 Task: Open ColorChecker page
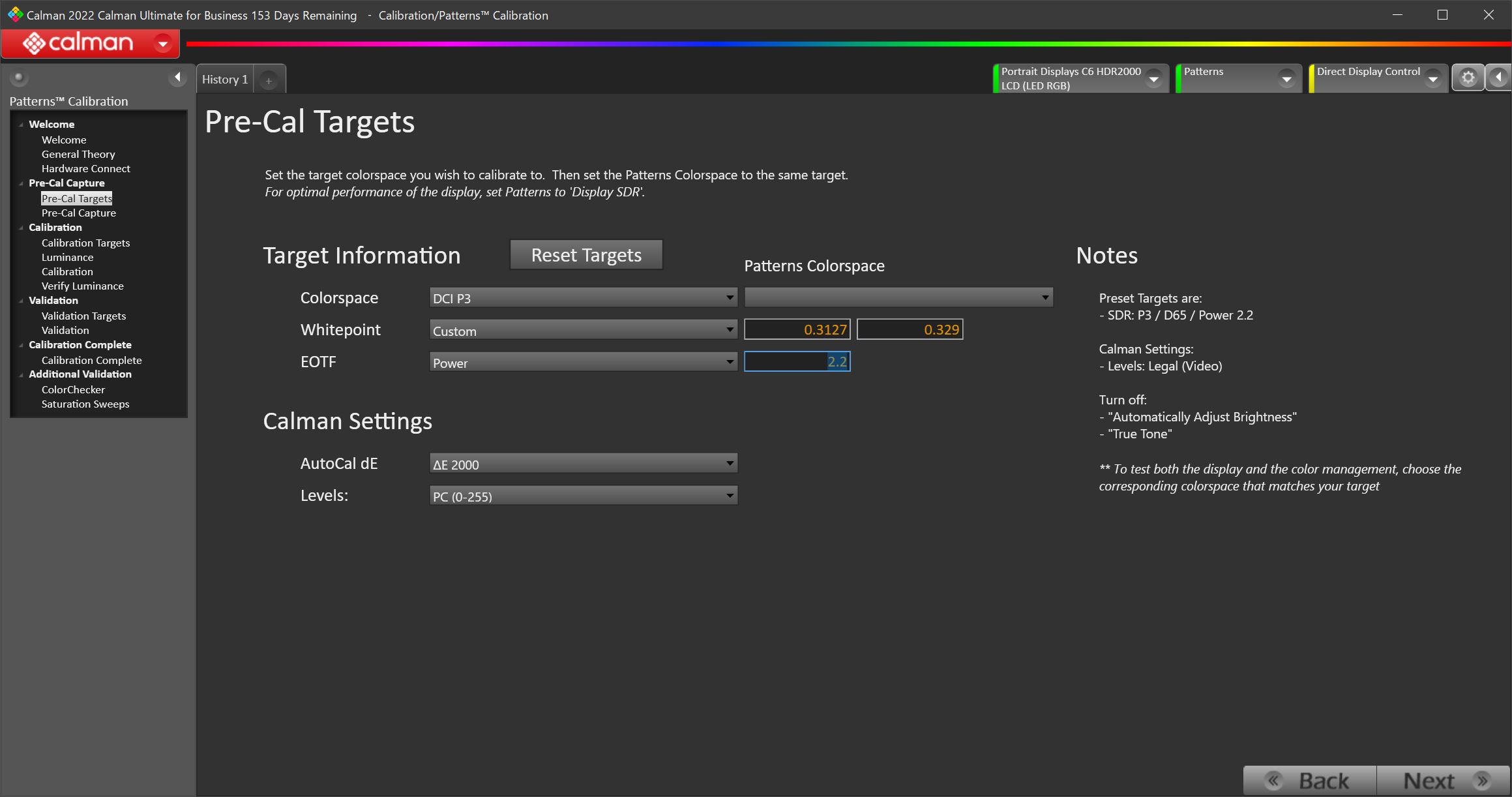[x=73, y=389]
